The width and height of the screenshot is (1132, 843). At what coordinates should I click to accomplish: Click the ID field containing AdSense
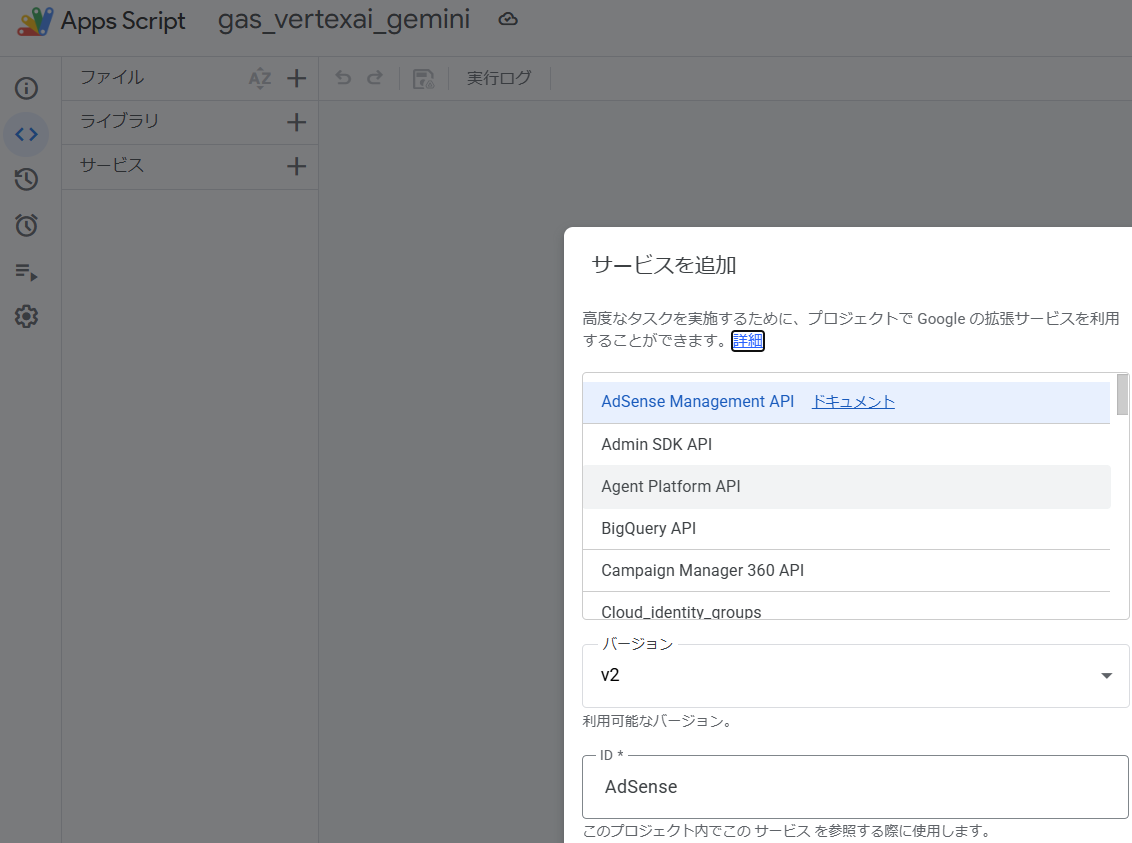[x=855, y=787]
